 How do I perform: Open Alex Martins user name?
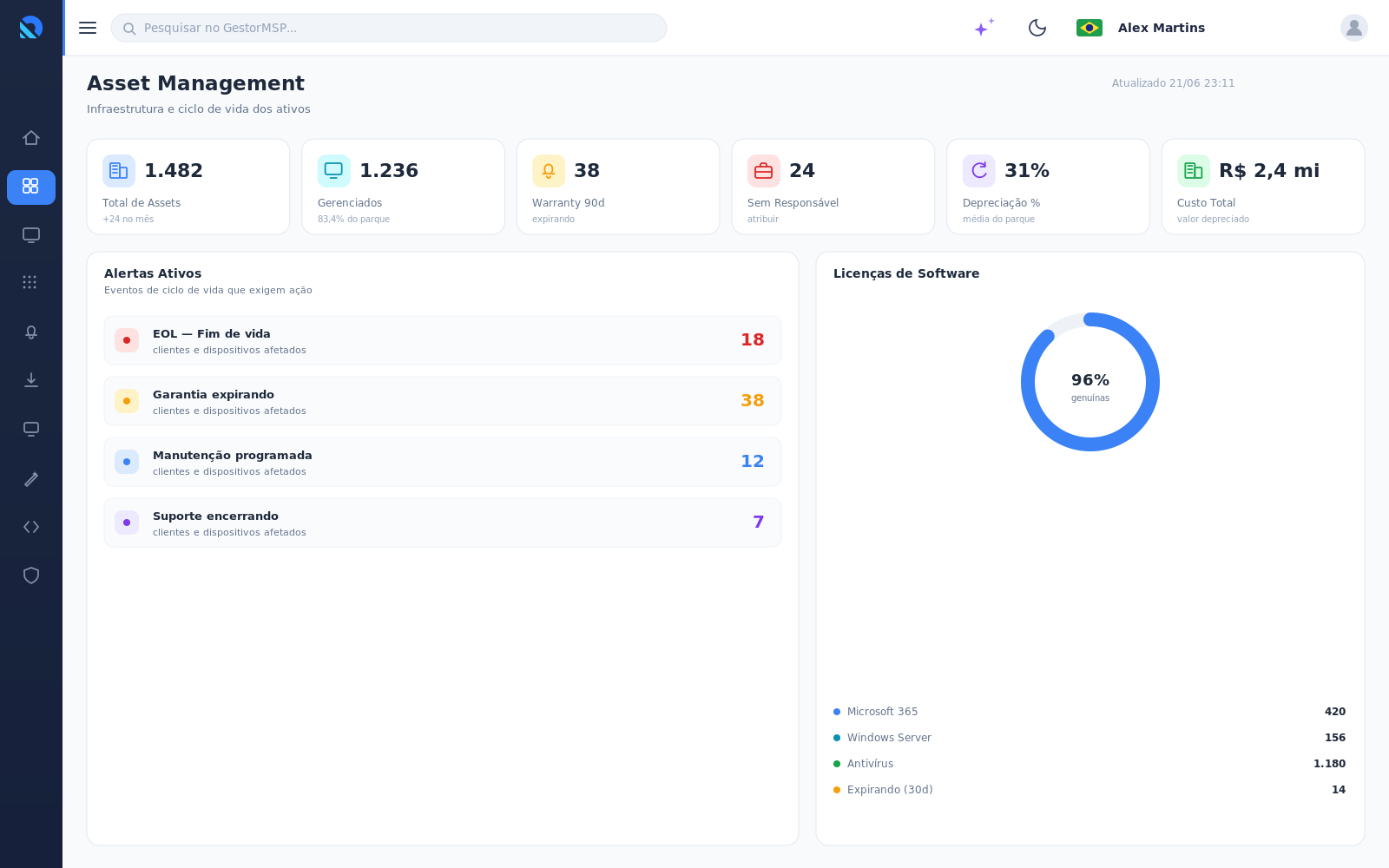tap(1162, 28)
